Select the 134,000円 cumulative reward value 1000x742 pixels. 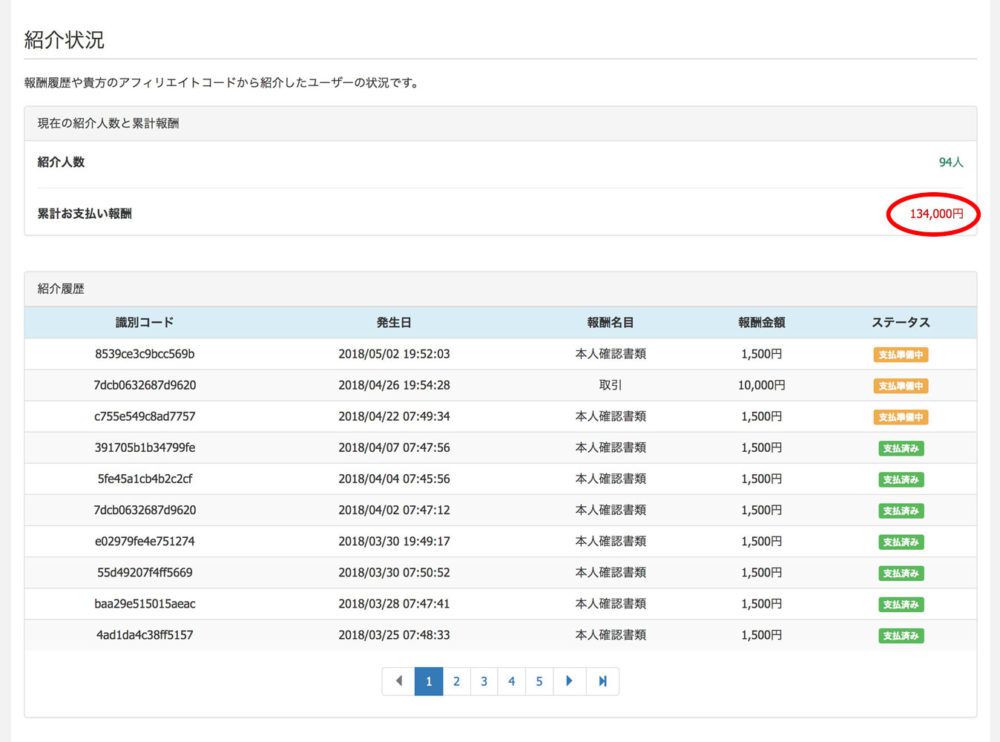click(936, 214)
